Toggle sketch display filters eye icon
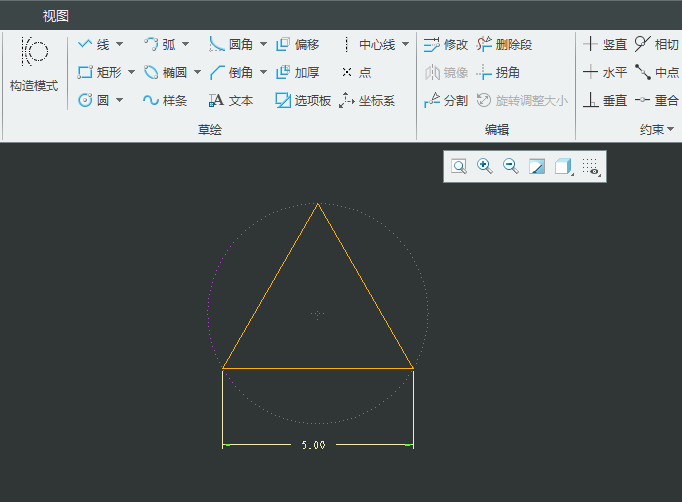682x502 pixels. [591, 166]
